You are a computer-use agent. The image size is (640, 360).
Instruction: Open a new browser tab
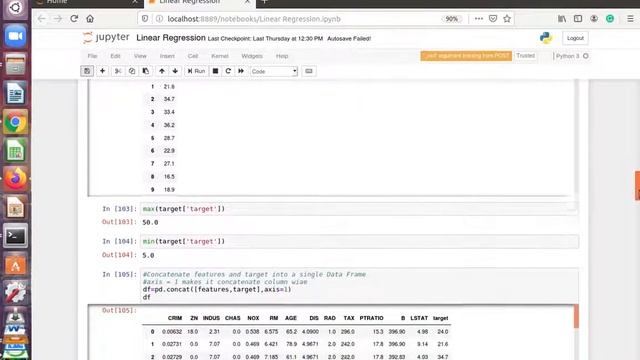click(x=264, y=2)
